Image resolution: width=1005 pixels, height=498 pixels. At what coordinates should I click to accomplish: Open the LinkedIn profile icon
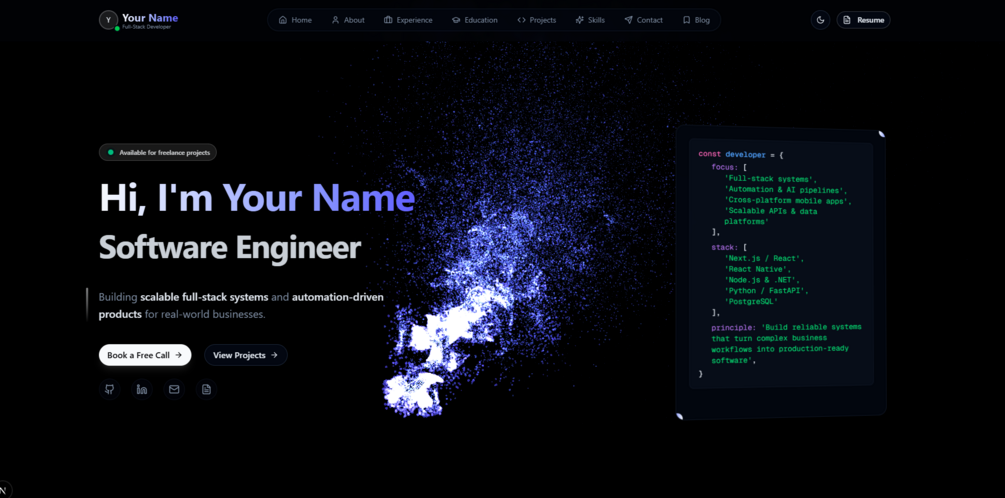pyautogui.click(x=142, y=389)
